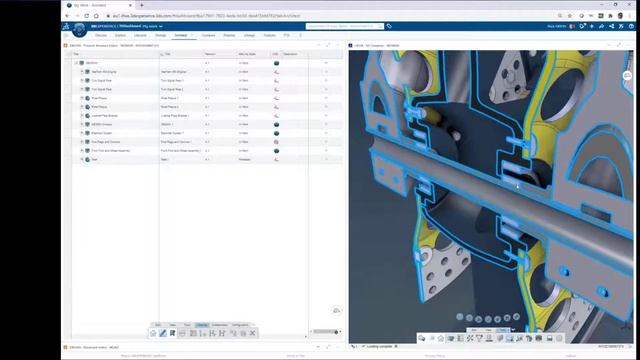Maximize the 3D viewer panel with the expand arrows icon
The image size is (640, 360).
[x=619, y=45]
